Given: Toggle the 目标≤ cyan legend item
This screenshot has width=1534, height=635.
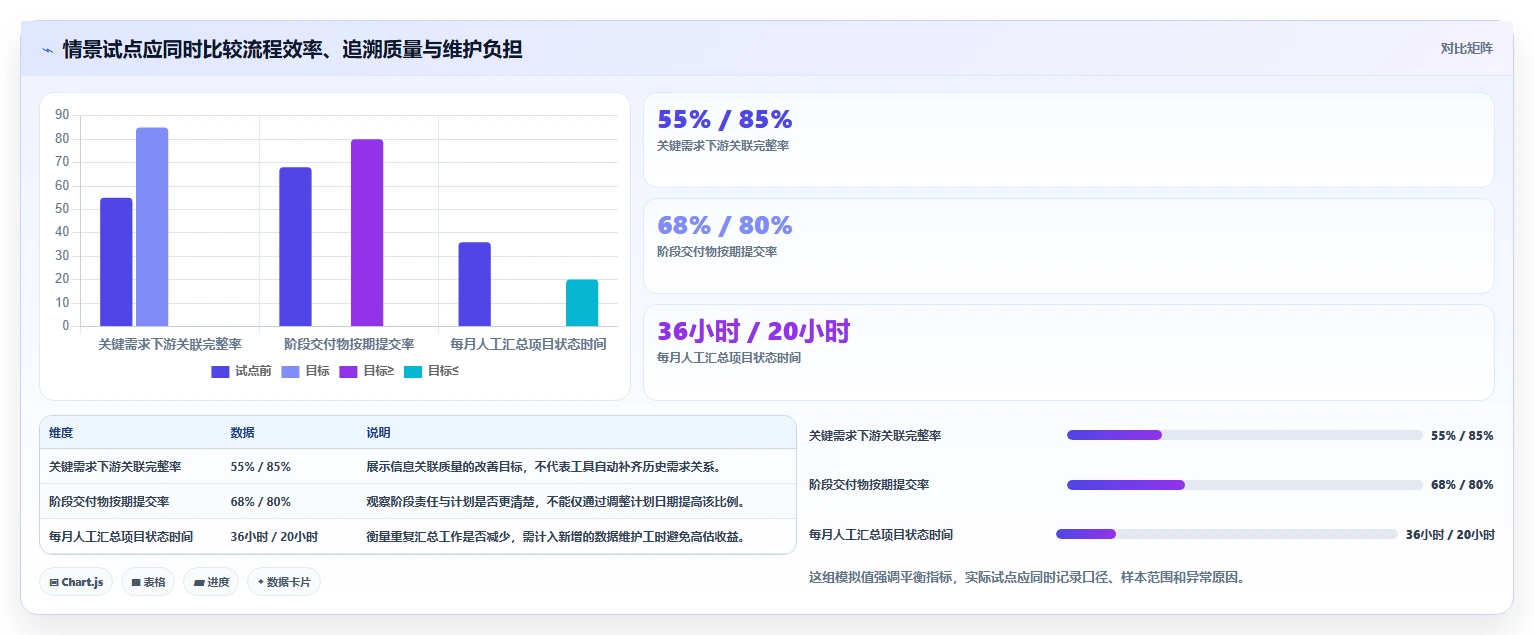Looking at the screenshot, I should (x=431, y=371).
